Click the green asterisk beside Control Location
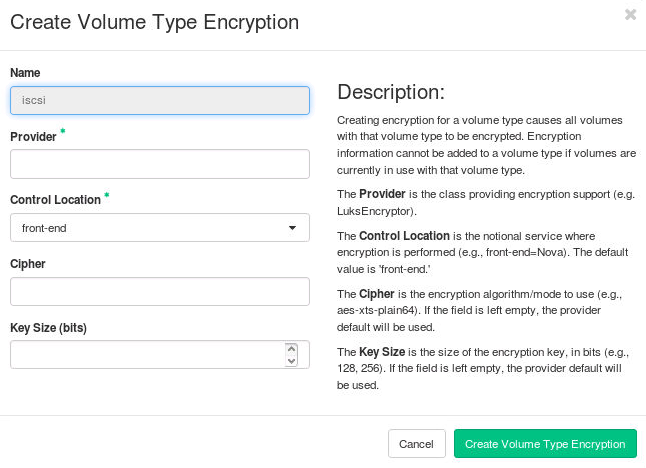Image resolution: width=646 pixels, height=468 pixels. pos(107,196)
